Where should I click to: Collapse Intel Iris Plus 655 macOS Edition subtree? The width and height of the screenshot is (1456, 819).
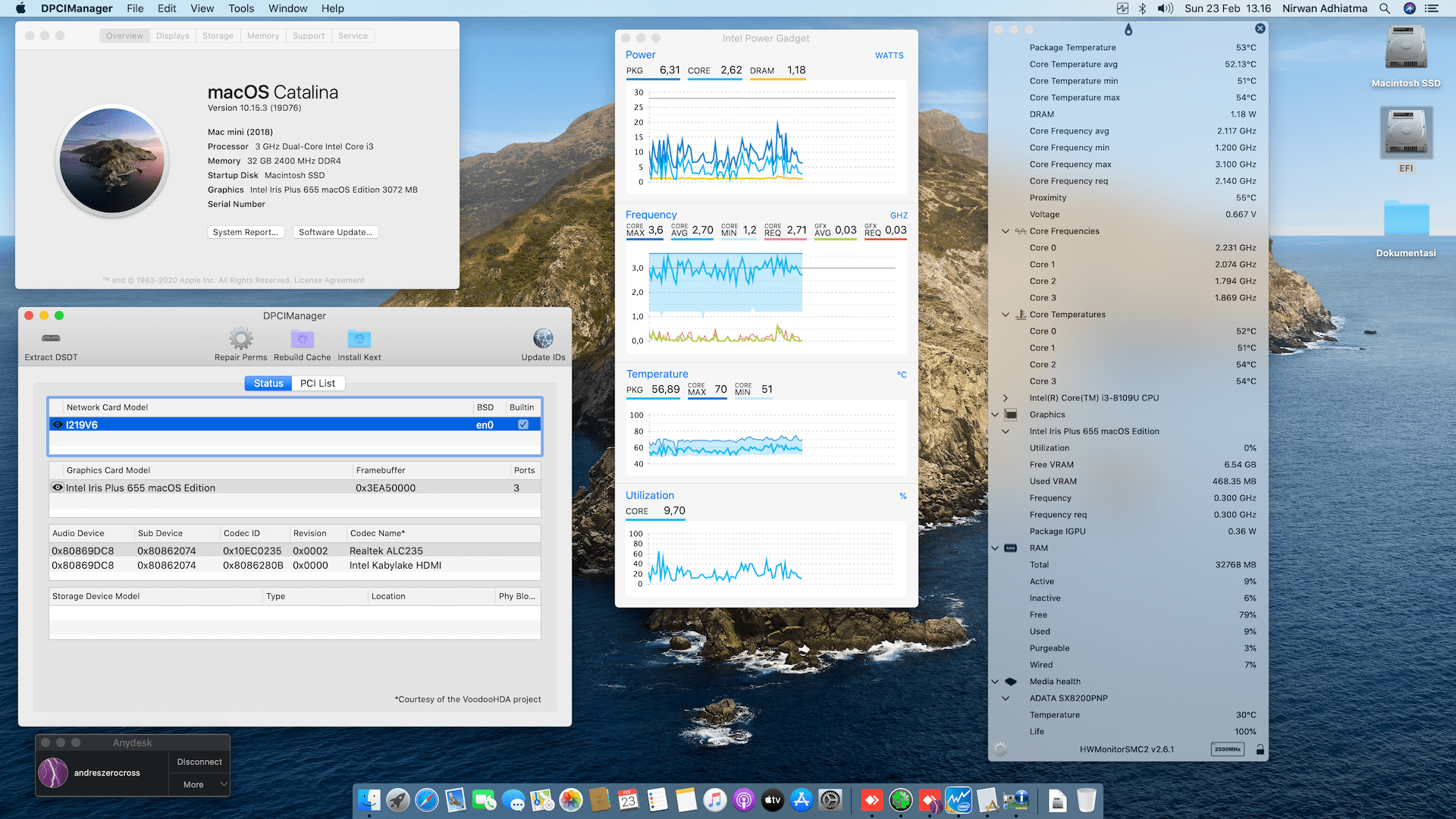[x=1006, y=431]
